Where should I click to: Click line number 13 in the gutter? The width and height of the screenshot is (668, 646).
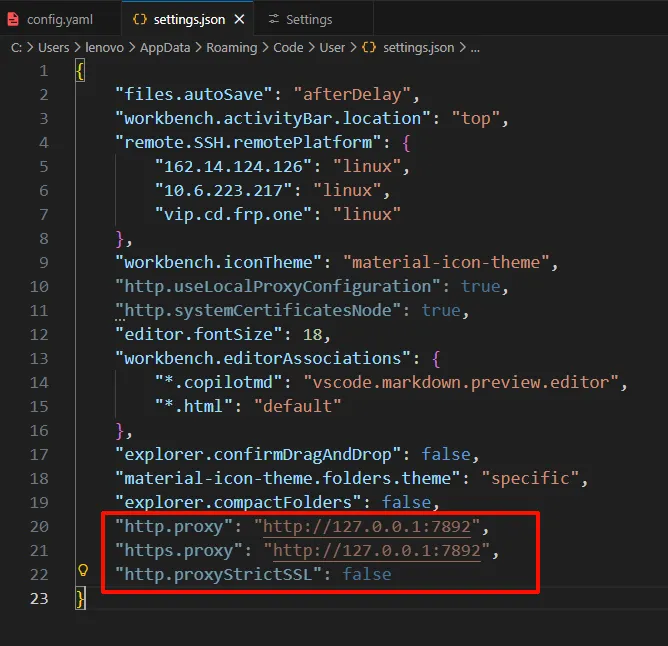pos(38,358)
